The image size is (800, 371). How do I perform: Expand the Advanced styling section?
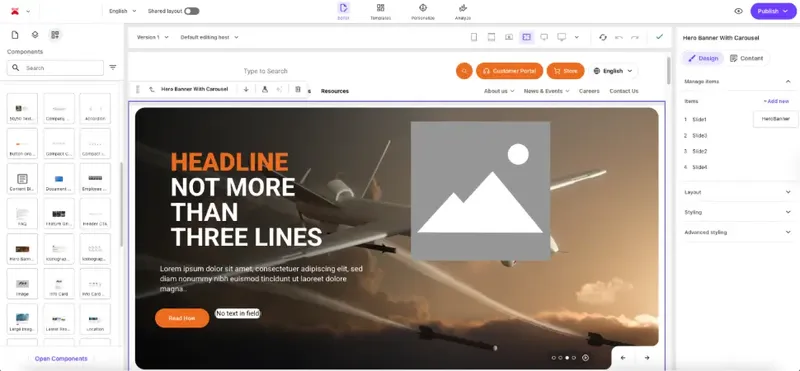(x=737, y=232)
